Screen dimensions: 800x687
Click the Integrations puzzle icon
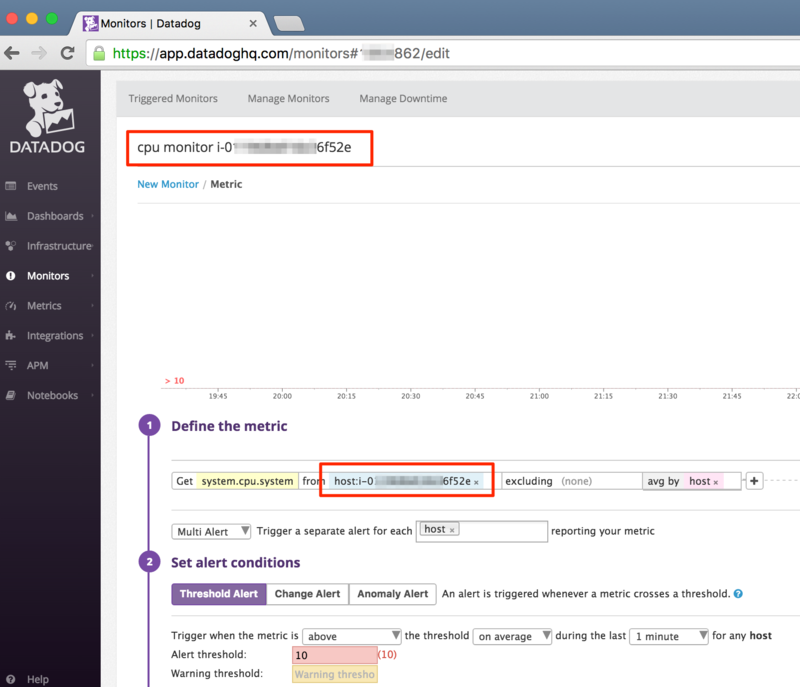(11, 336)
